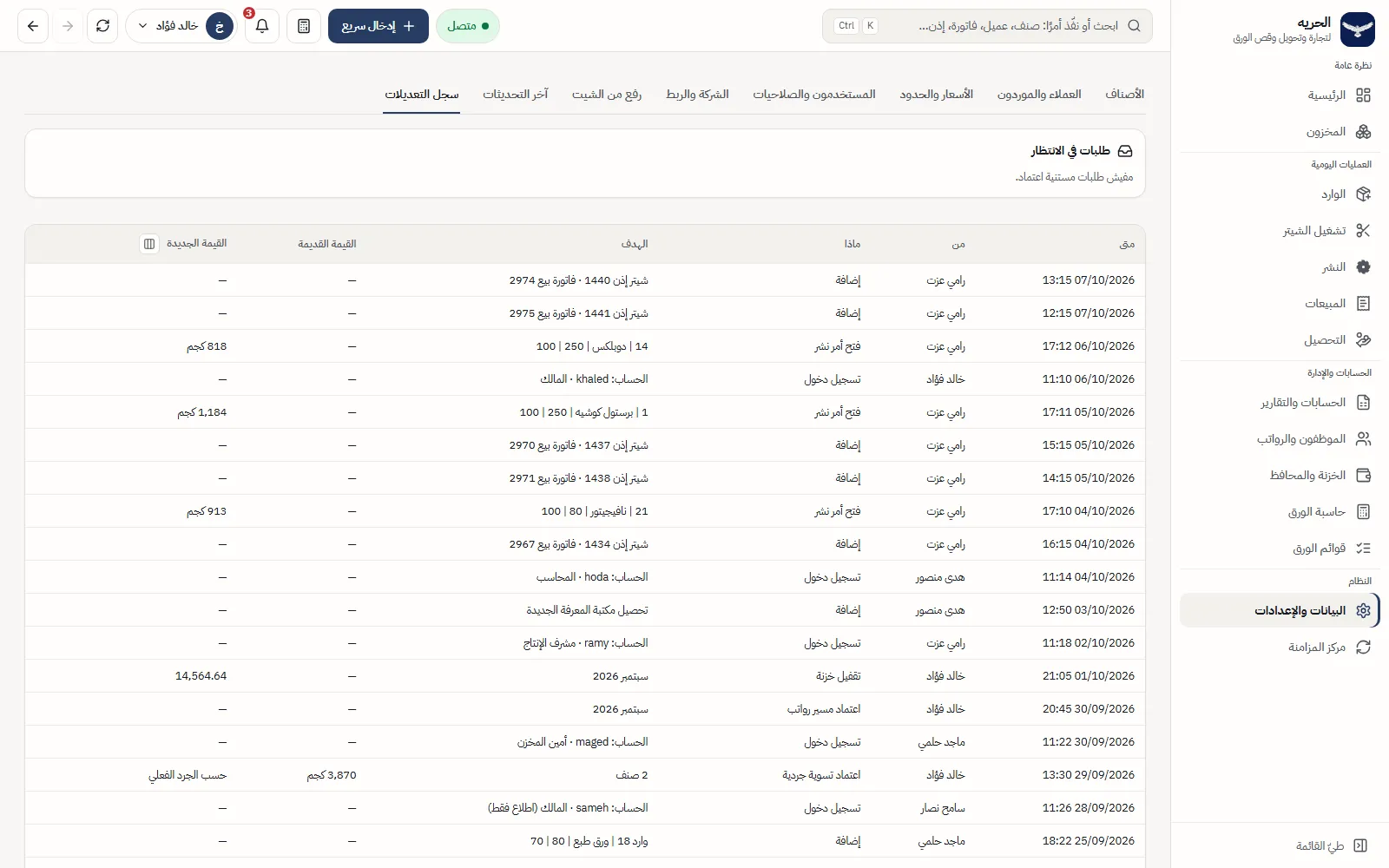
Task: Go back with the left arrow icon
Action: 33,26
